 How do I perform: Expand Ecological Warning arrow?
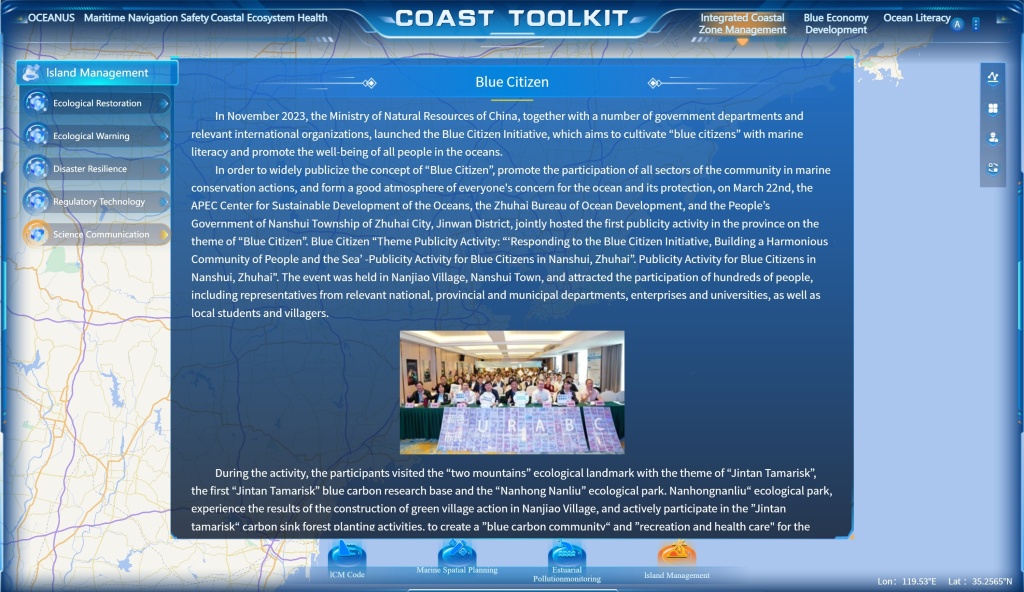pos(164,136)
